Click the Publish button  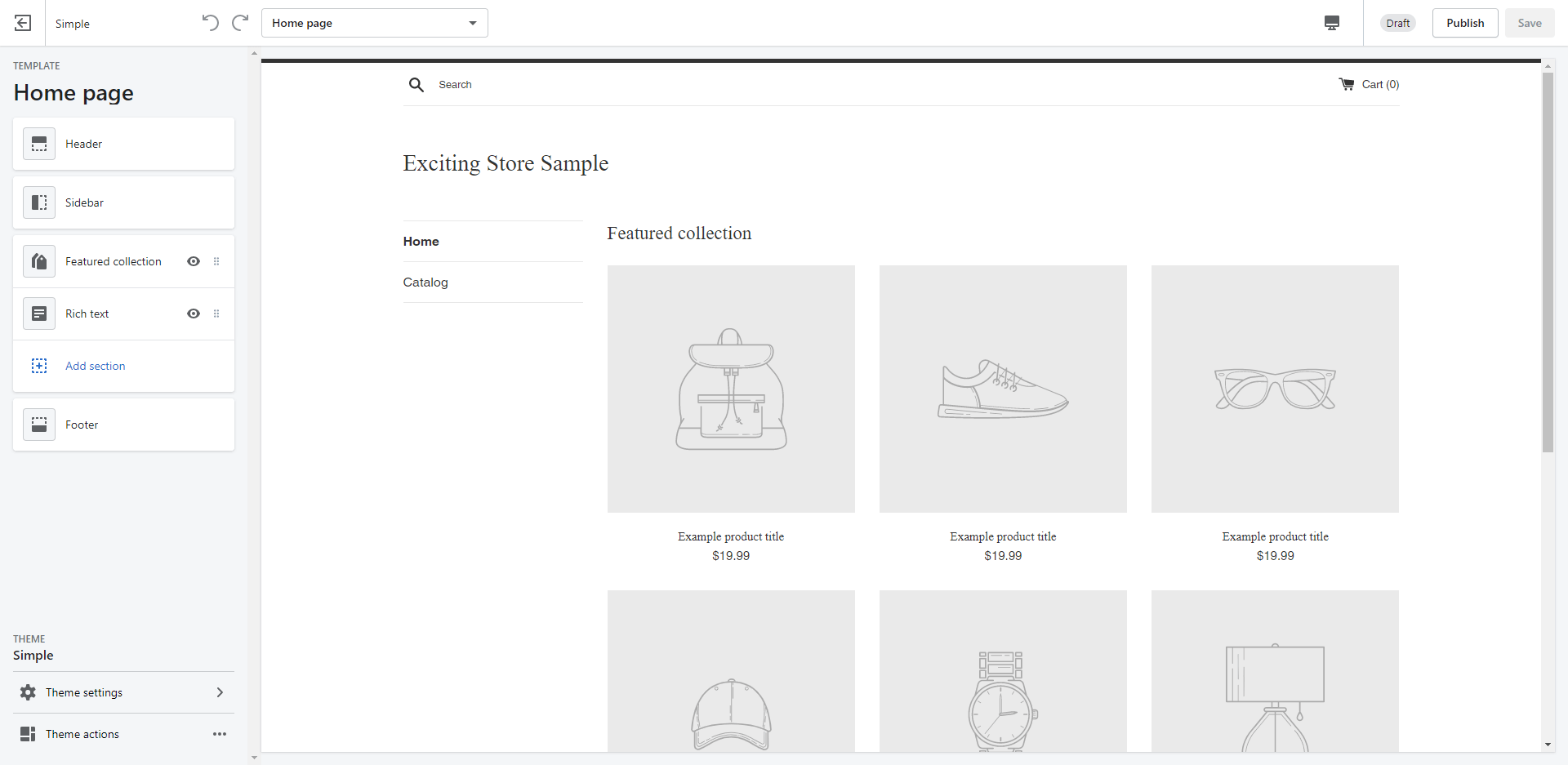pyautogui.click(x=1464, y=23)
